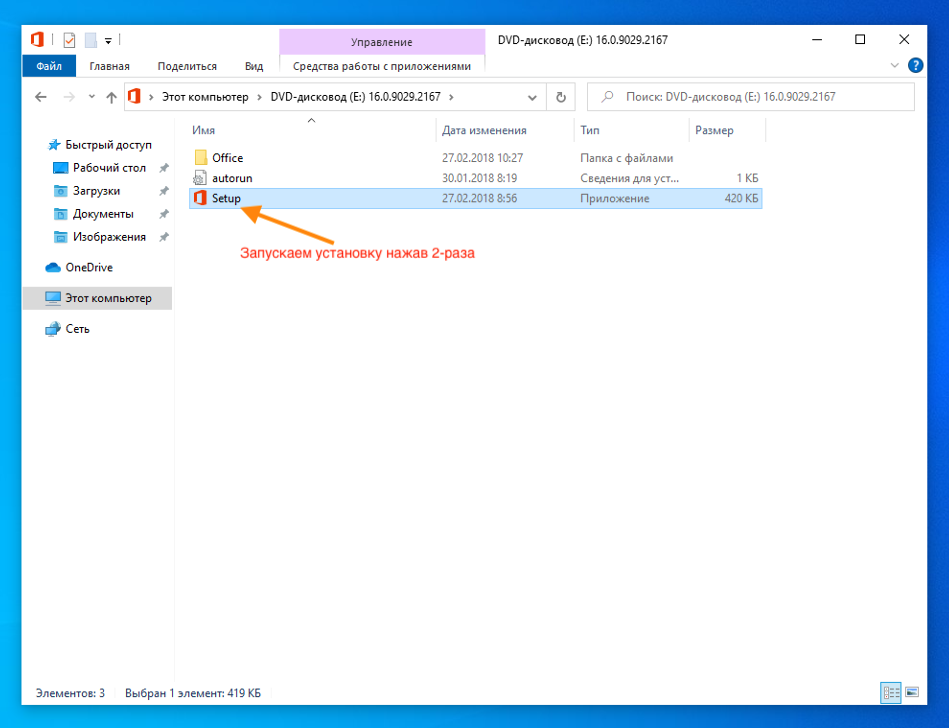Open the Customize Quick Access Toolbar dropdown
The image size is (949, 728).
point(108,41)
